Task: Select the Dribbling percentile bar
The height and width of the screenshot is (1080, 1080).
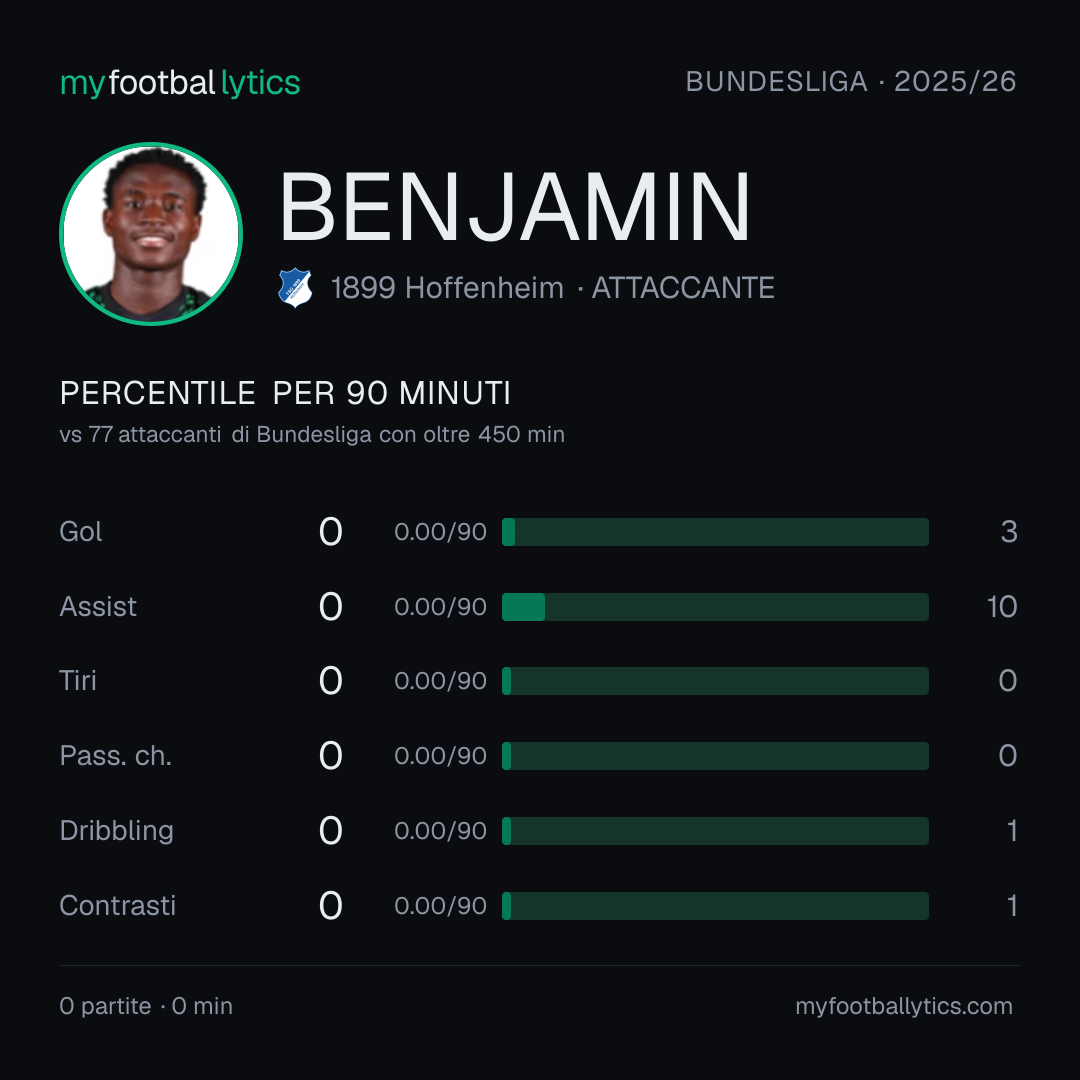Action: click(x=715, y=831)
